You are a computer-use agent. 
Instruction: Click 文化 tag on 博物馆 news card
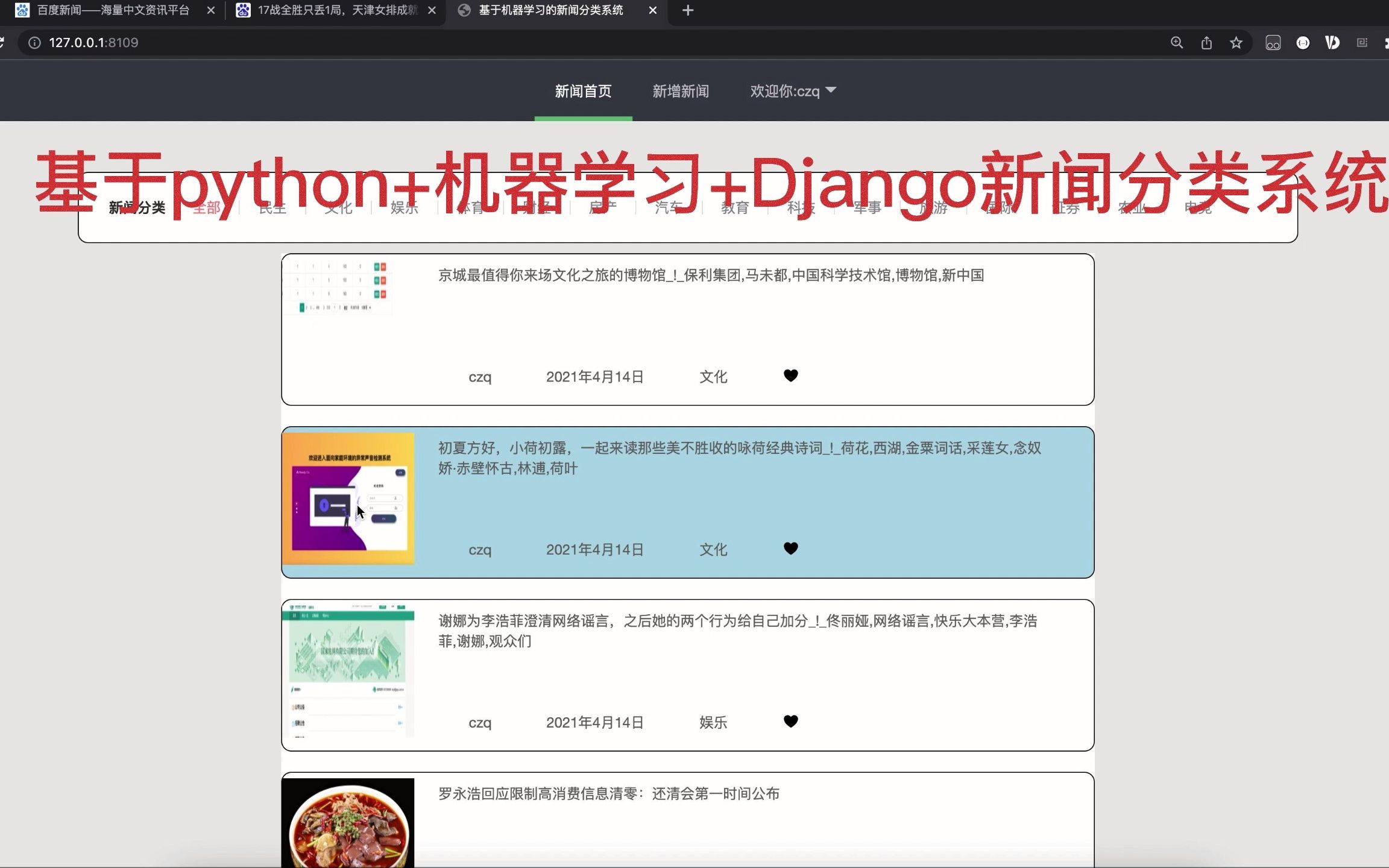point(713,377)
